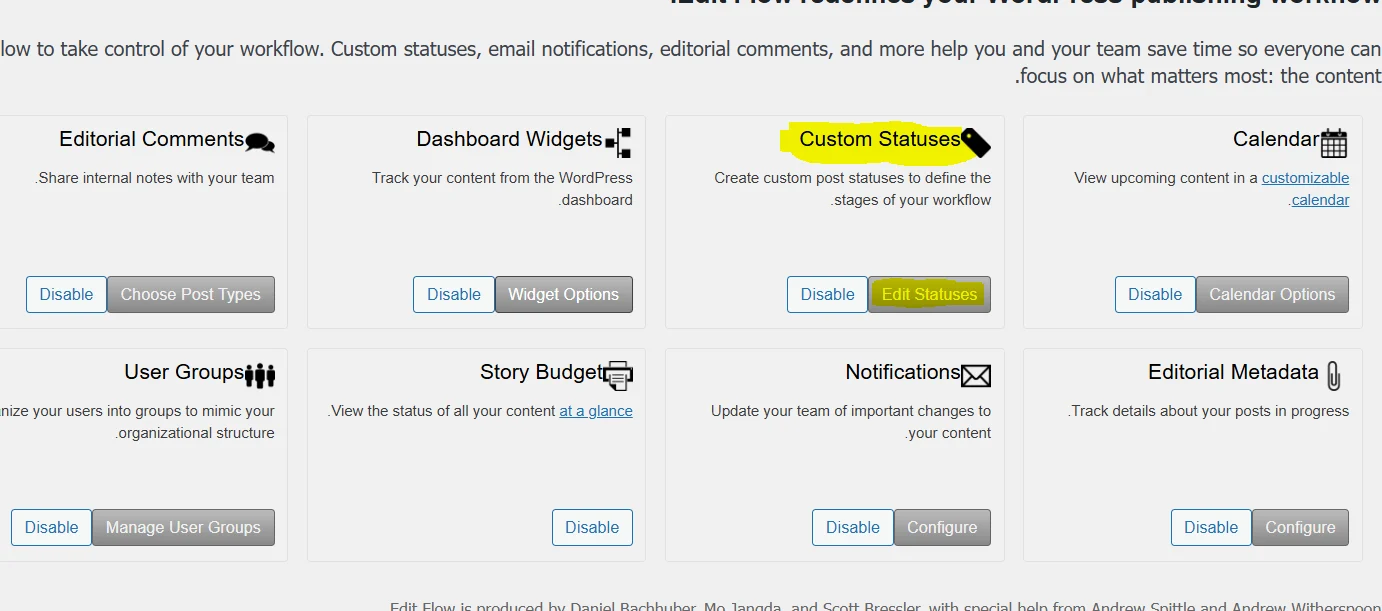Click the Custom Statuses tag icon

[x=976, y=143]
